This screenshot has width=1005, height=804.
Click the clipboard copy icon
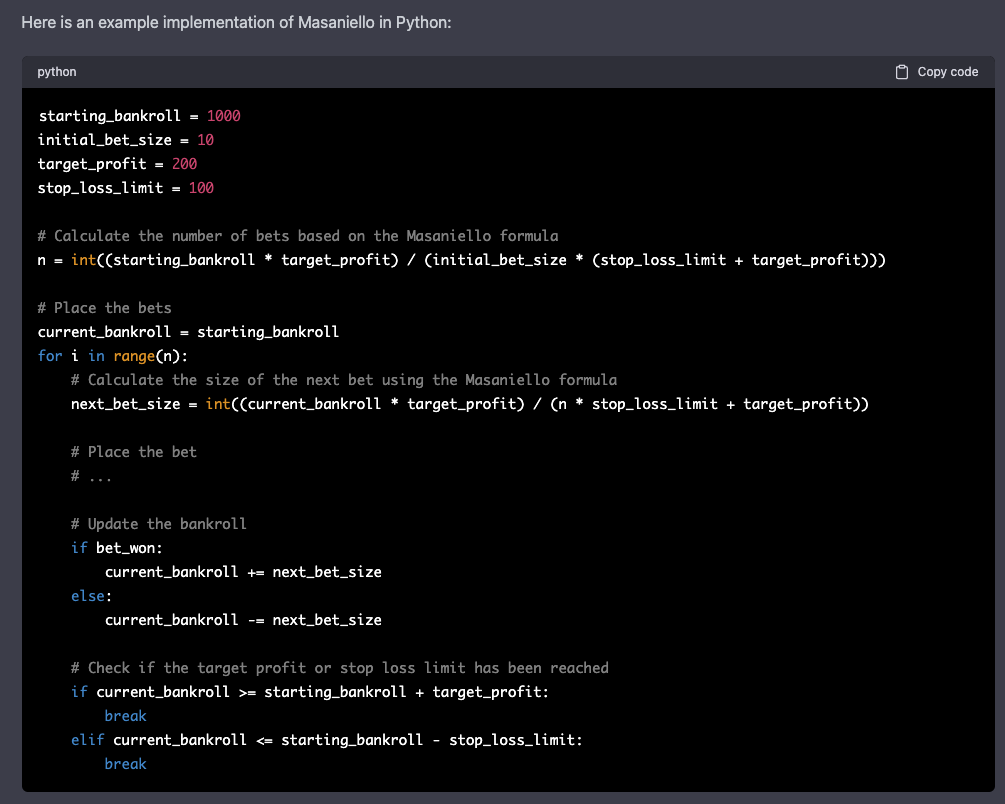(x=903, y=71)
